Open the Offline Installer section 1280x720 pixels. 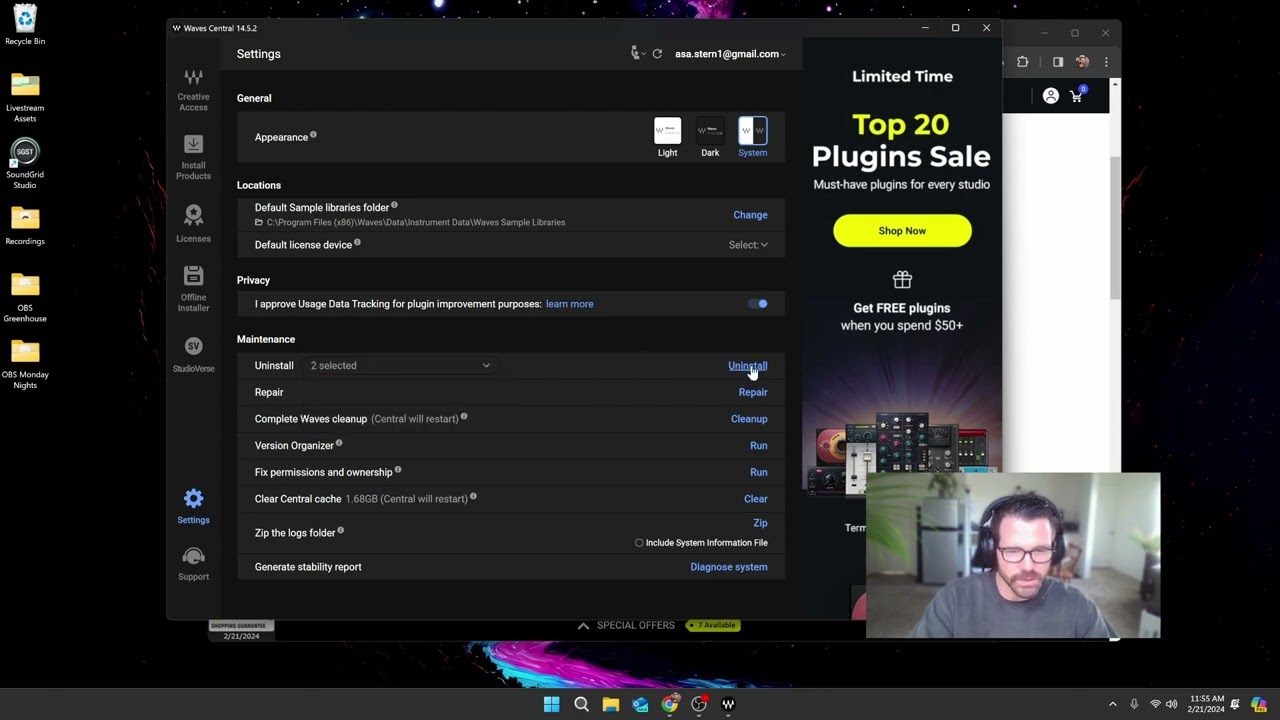(x=193, y=289)
